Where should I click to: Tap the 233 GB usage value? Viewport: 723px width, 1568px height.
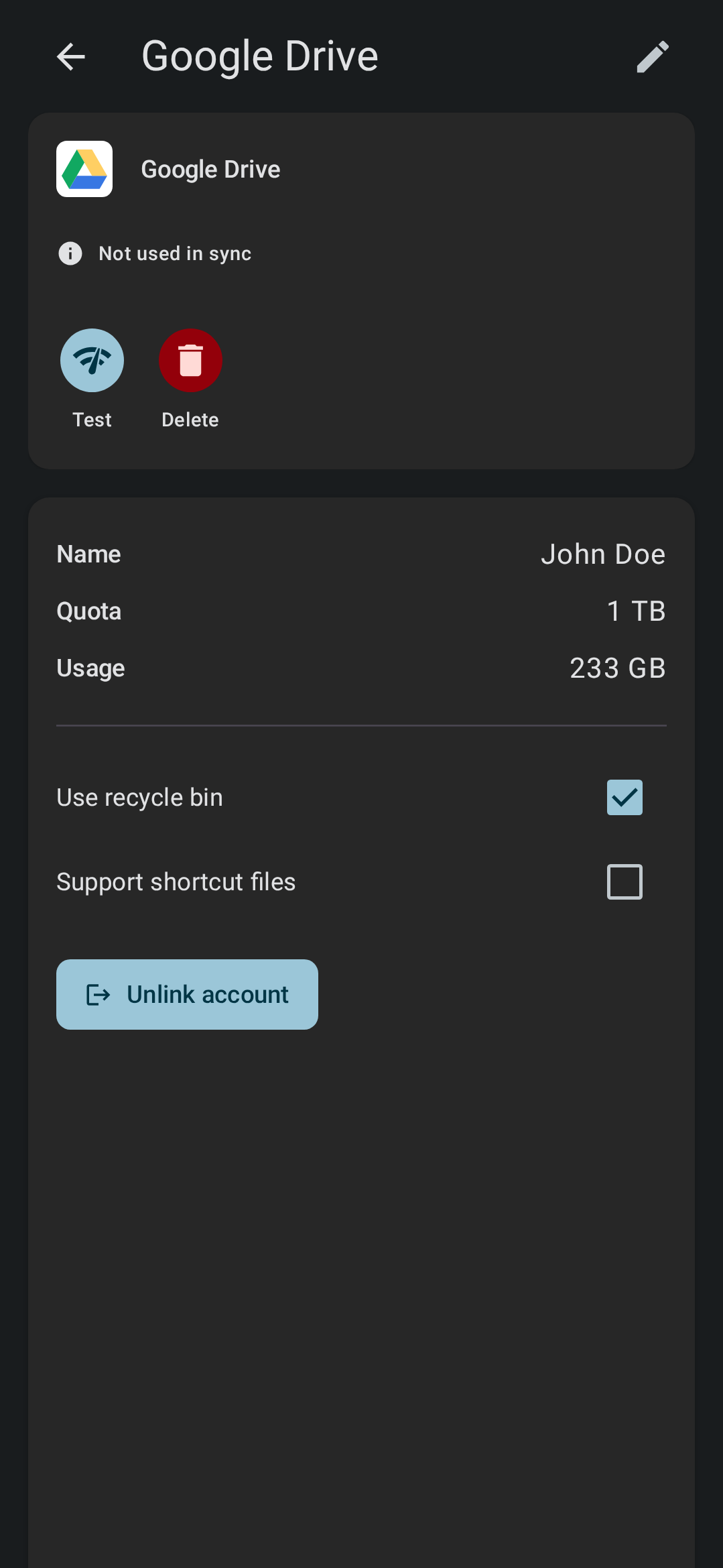pyautogui.click(x=618, y=668)
